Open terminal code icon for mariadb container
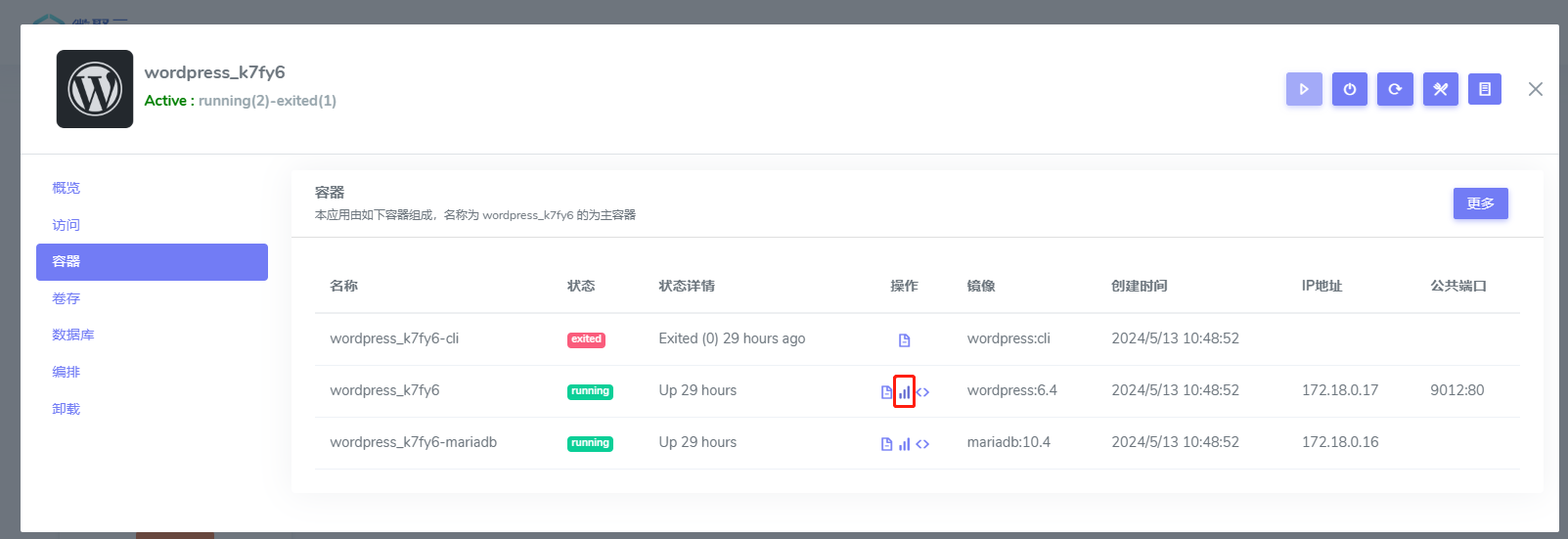Screen dimensions: 1568x539 (922, 444)
